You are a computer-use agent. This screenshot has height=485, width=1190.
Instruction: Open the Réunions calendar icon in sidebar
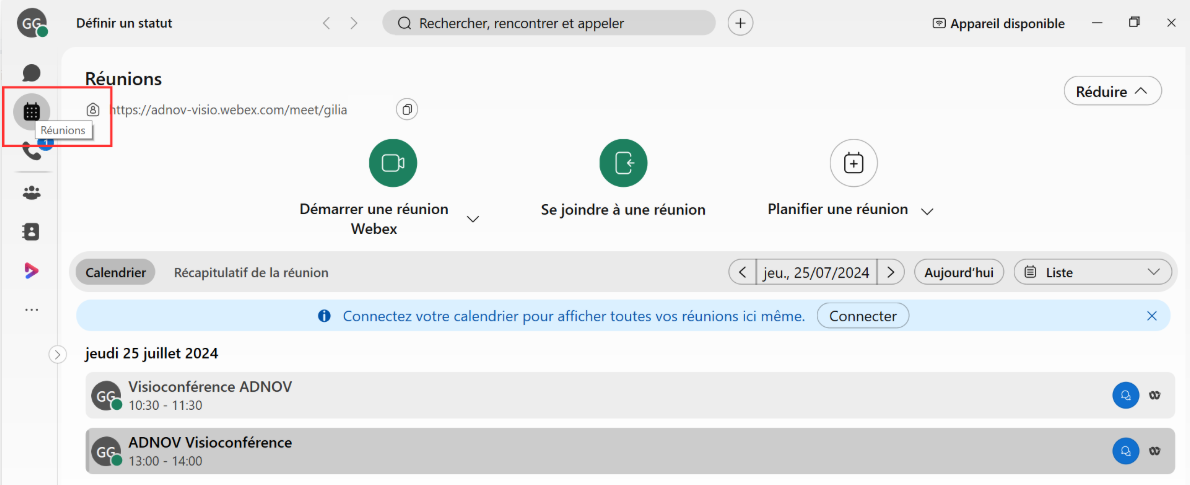click(x=31, y=112)
